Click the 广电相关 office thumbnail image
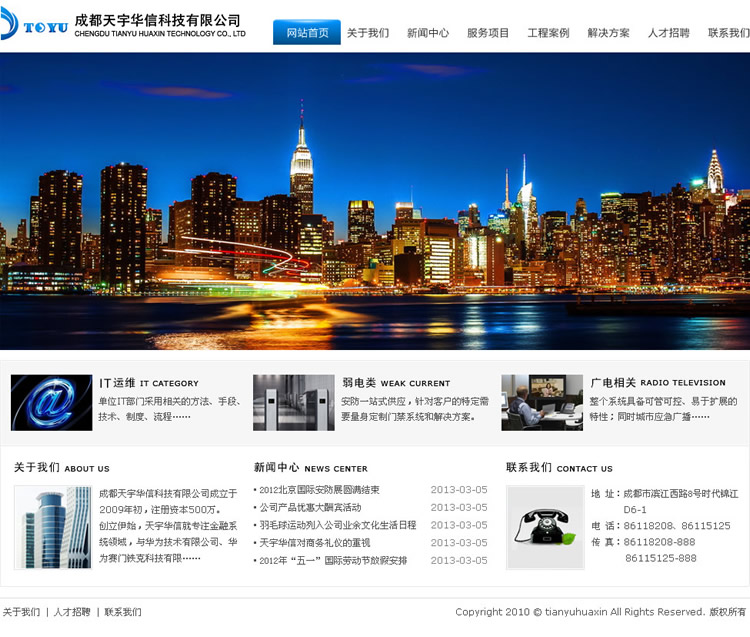Viewport: 750px width, 637px height. coord(542,403)
